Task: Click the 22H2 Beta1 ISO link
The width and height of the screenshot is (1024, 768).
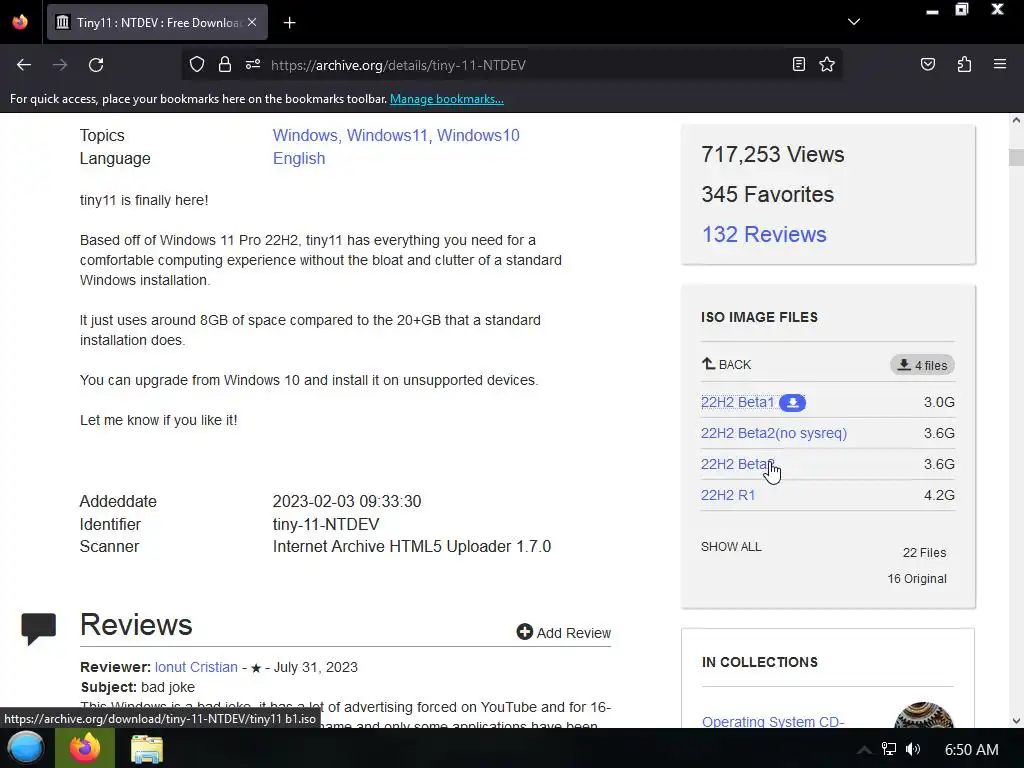Action: coord(737,402)
